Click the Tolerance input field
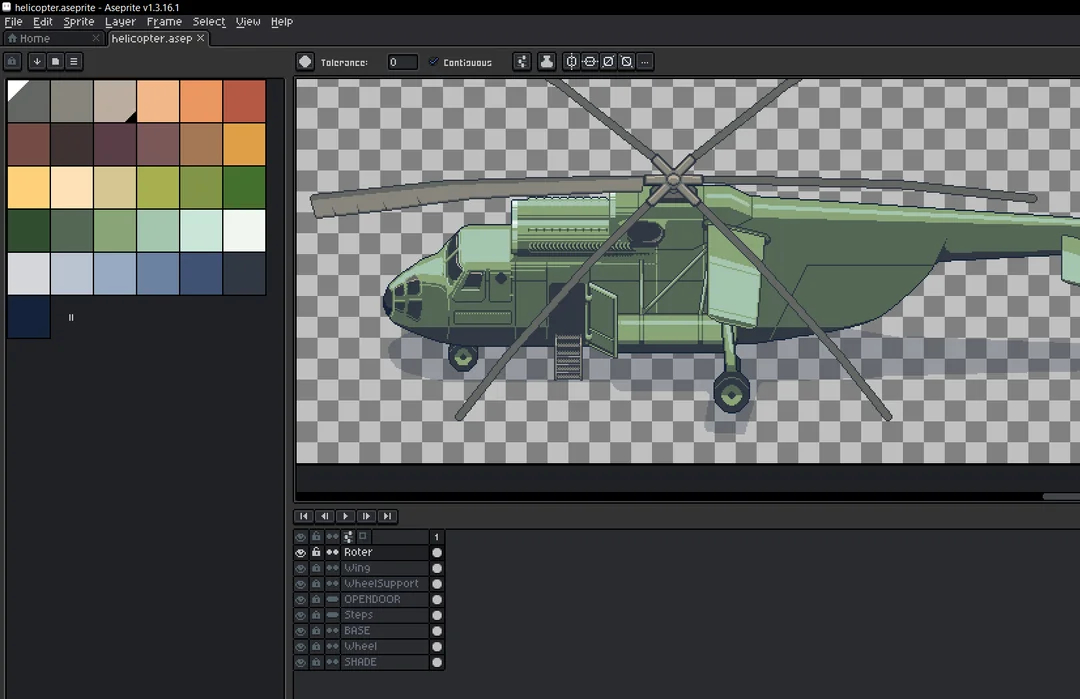This screenshot has width=1080, height=699. coord(402,62)
